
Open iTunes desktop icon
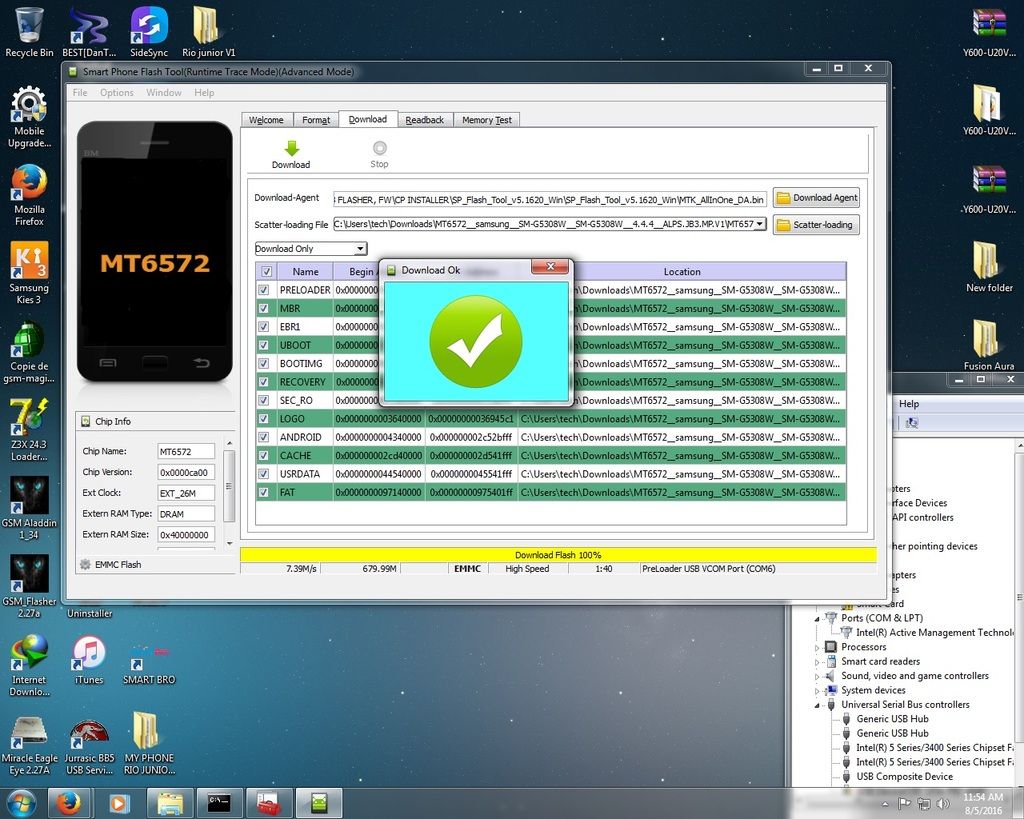coord(89,655)
